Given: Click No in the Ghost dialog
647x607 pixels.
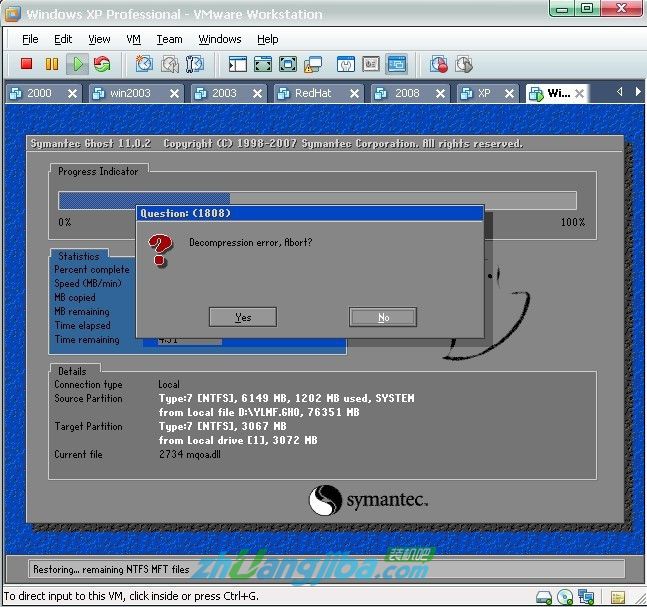Looking at the screenshot, I should pyautogui.click(x=382, y=317).
